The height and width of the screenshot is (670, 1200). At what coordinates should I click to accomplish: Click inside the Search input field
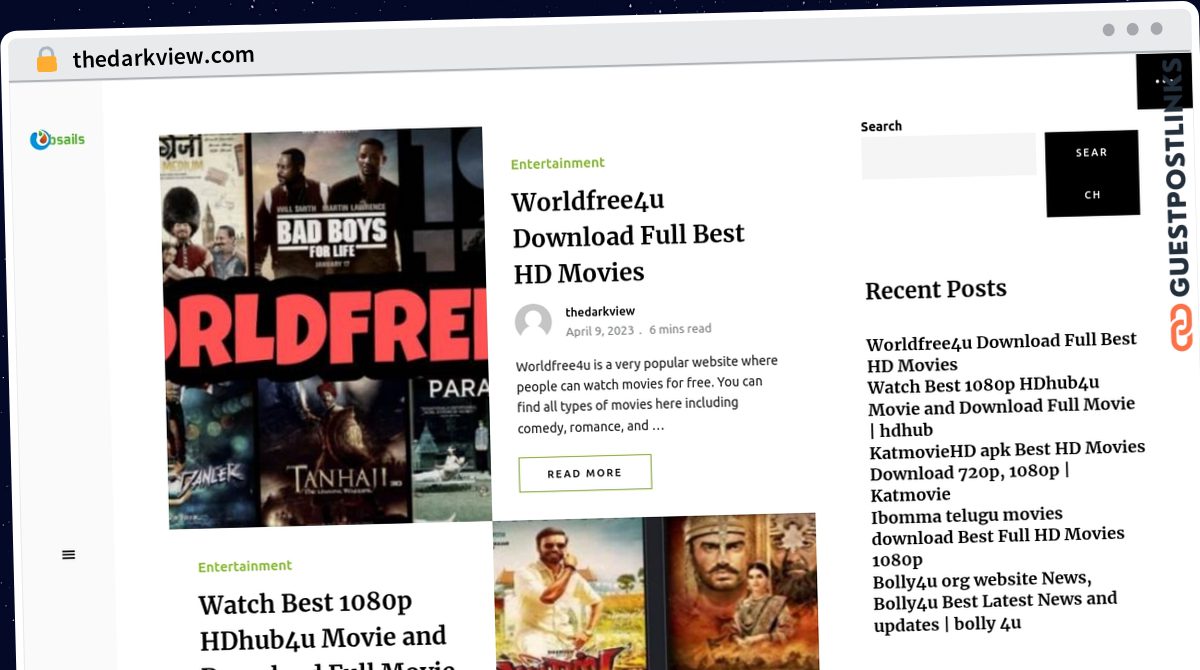tap(948, 156)
